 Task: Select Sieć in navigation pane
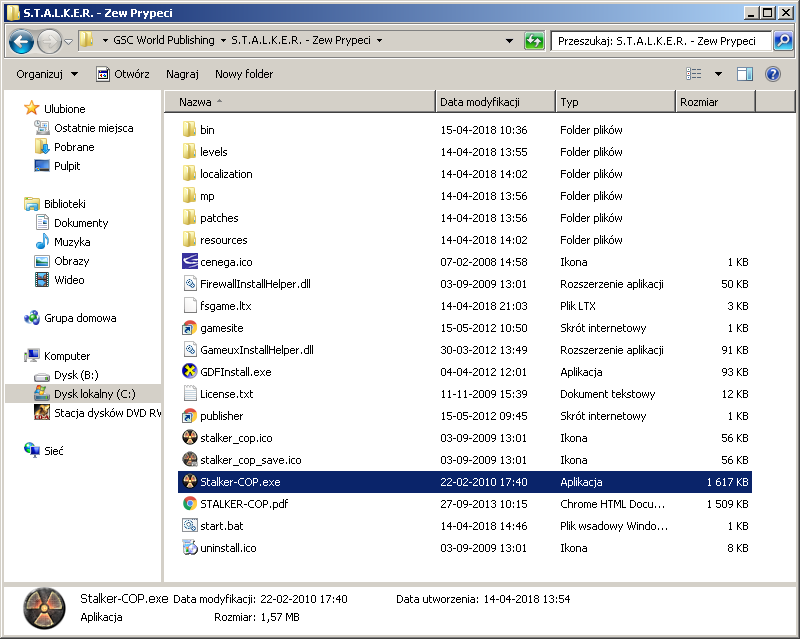pyautogui.click(x=43, y=451)
